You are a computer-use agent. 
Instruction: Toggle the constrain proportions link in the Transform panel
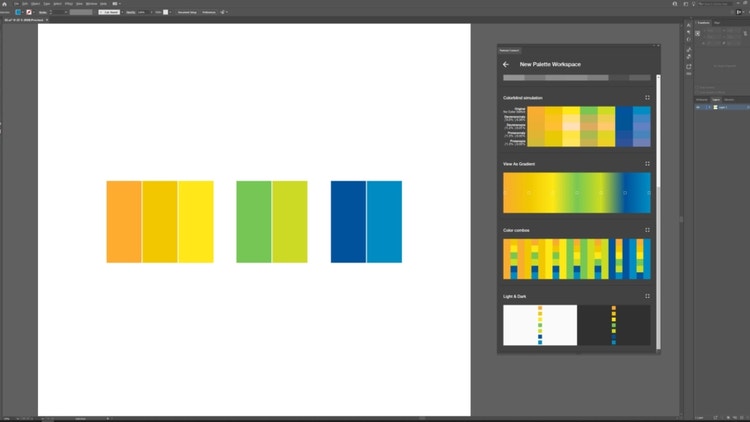pos(745,33)
